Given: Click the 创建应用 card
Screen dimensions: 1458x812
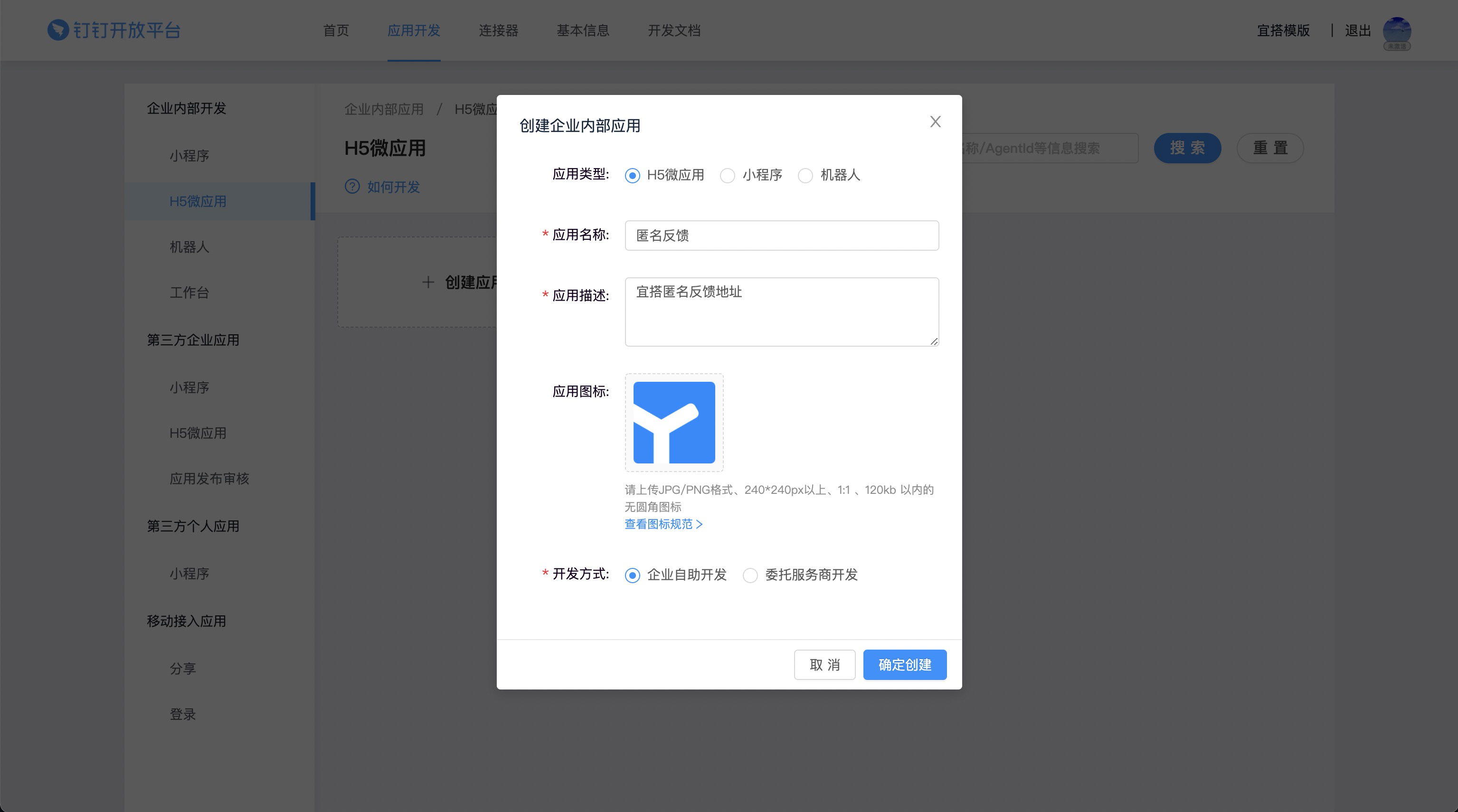Looking at the screenshot, I should [x=417, y=282].
